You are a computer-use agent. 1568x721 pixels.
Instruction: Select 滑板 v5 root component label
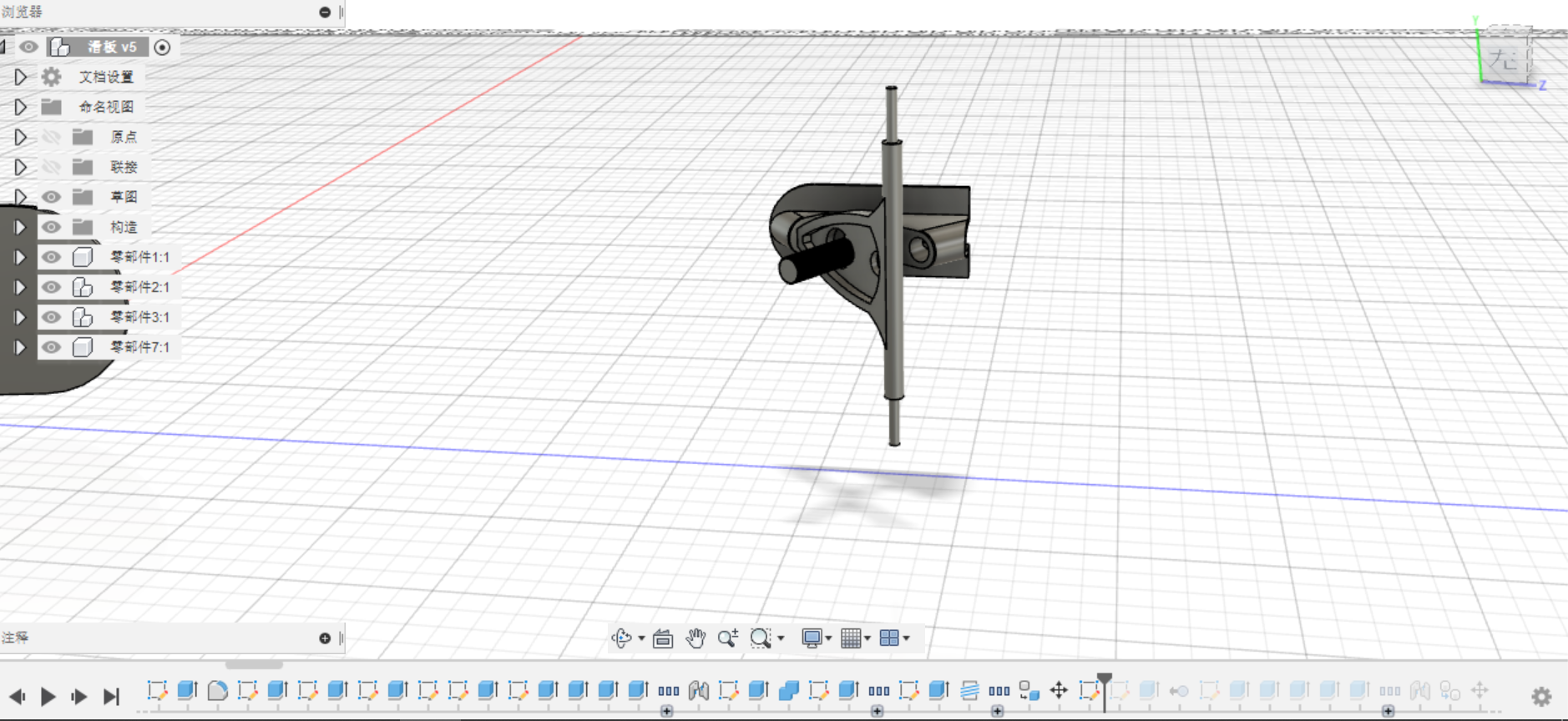coord(112,47)
